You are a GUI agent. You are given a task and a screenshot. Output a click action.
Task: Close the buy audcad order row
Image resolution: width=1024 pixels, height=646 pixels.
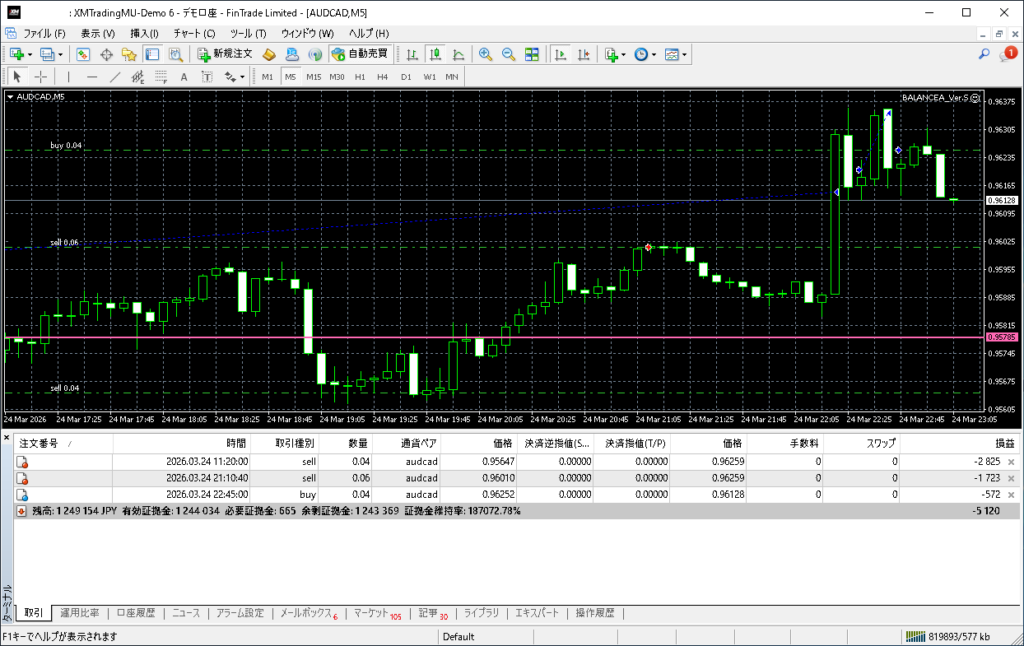(x=1010, y=494)
